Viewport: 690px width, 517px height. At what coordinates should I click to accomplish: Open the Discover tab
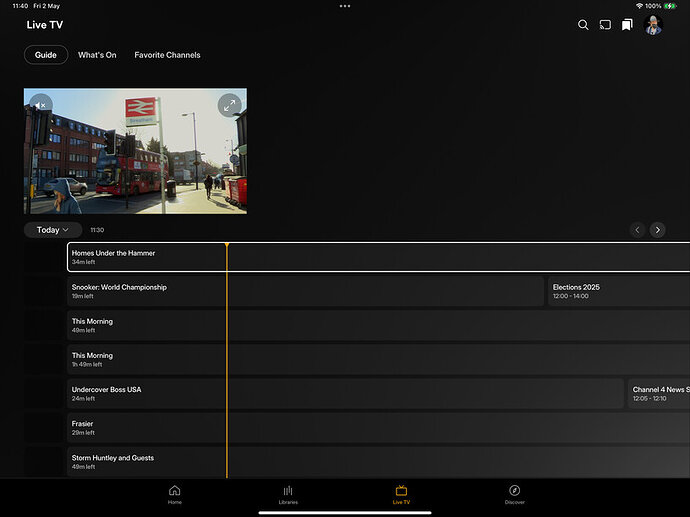point(514,495)
